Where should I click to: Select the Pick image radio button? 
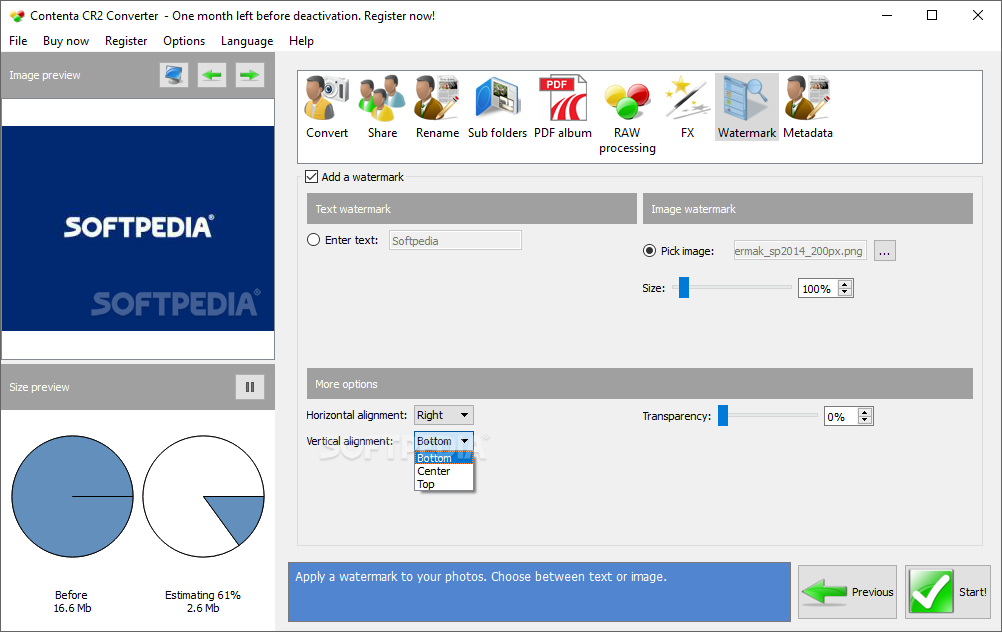649,251
